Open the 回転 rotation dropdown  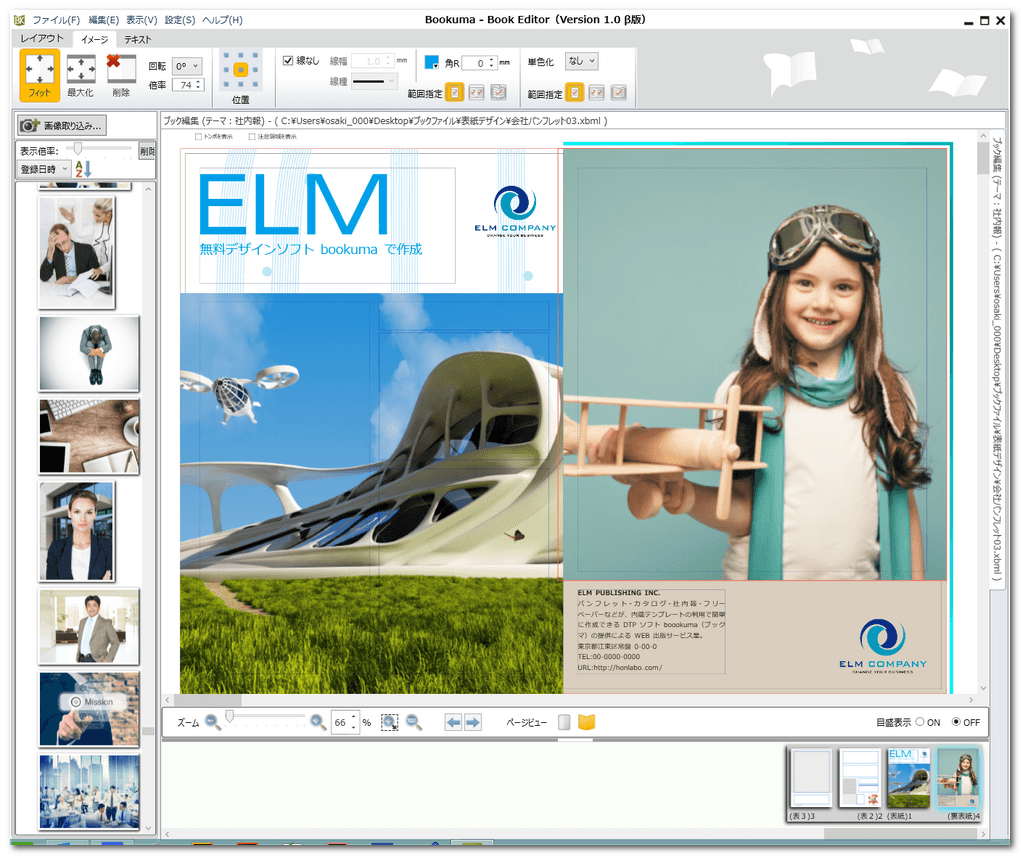pos(187,65)
